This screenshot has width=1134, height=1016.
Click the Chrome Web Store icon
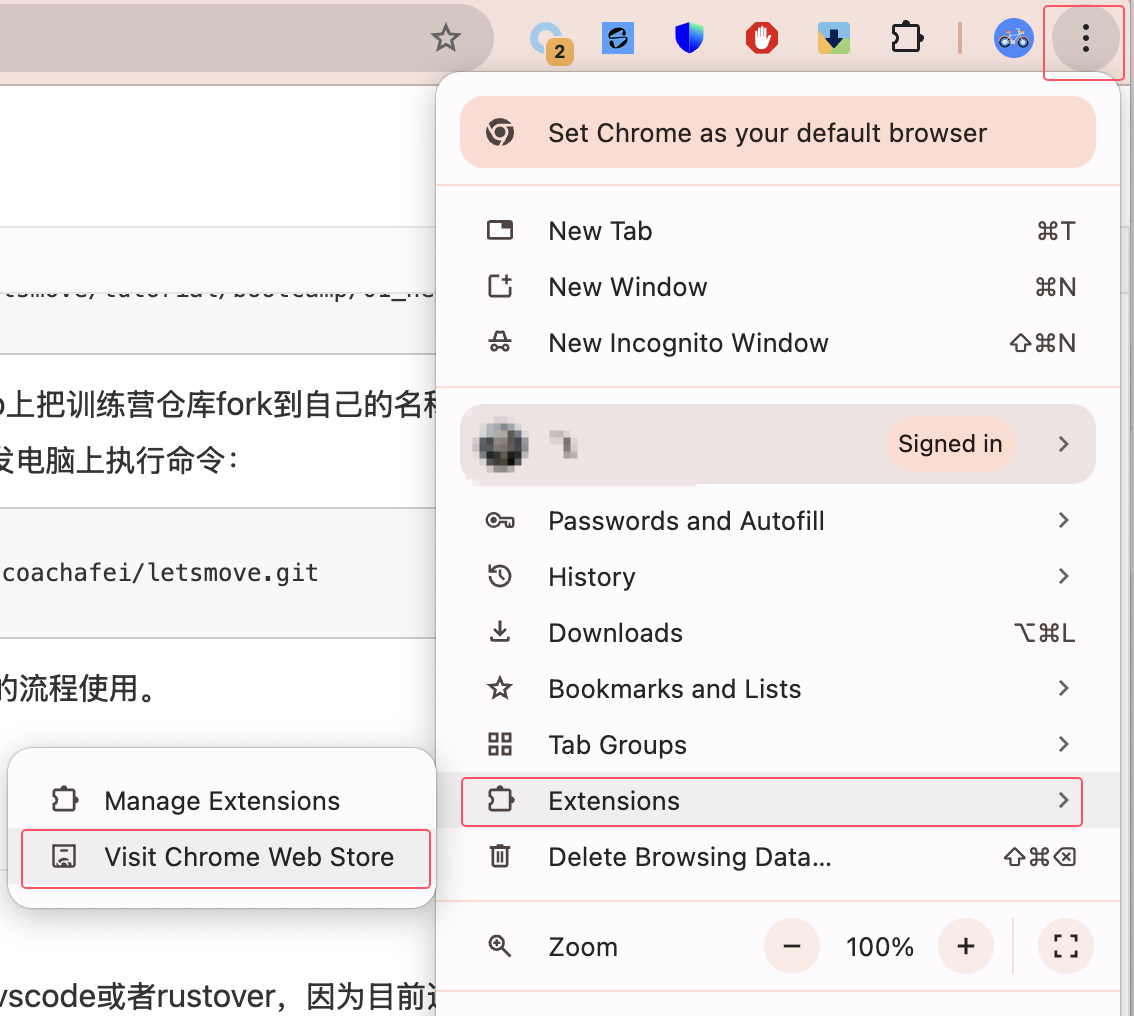pos(64,856)
